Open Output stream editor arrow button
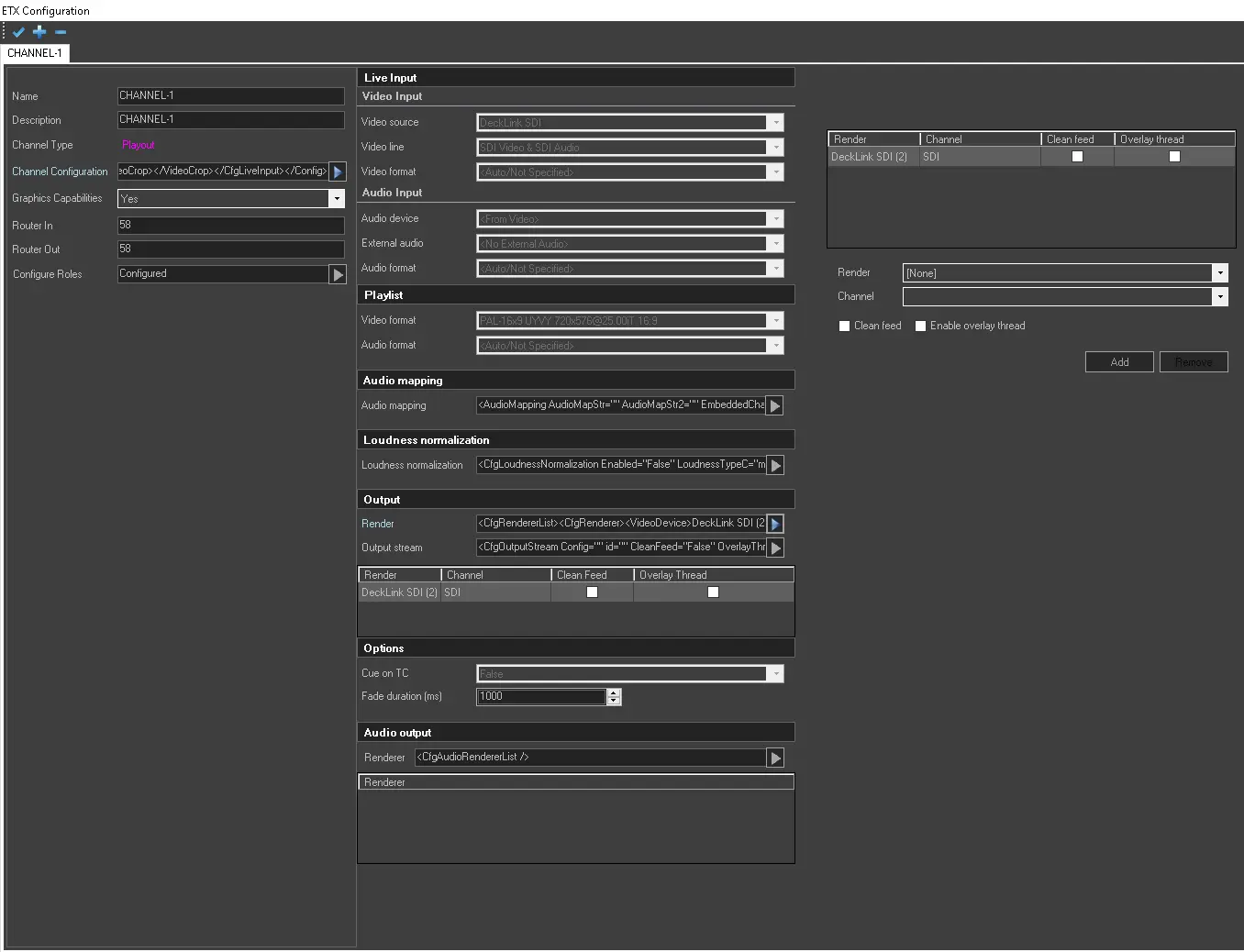Screen dimensions: 1244x952 (775, 548)
